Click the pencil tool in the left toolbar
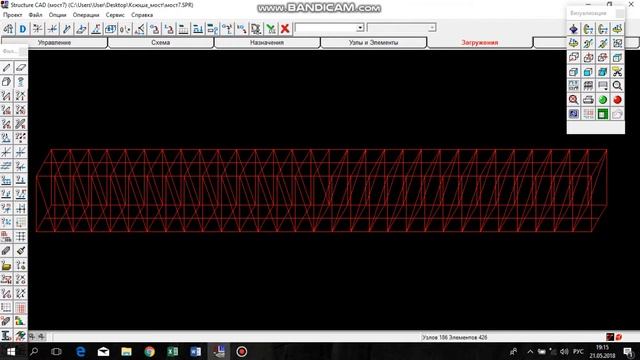Viewport: 640px width, 360px height. point(6,68)
